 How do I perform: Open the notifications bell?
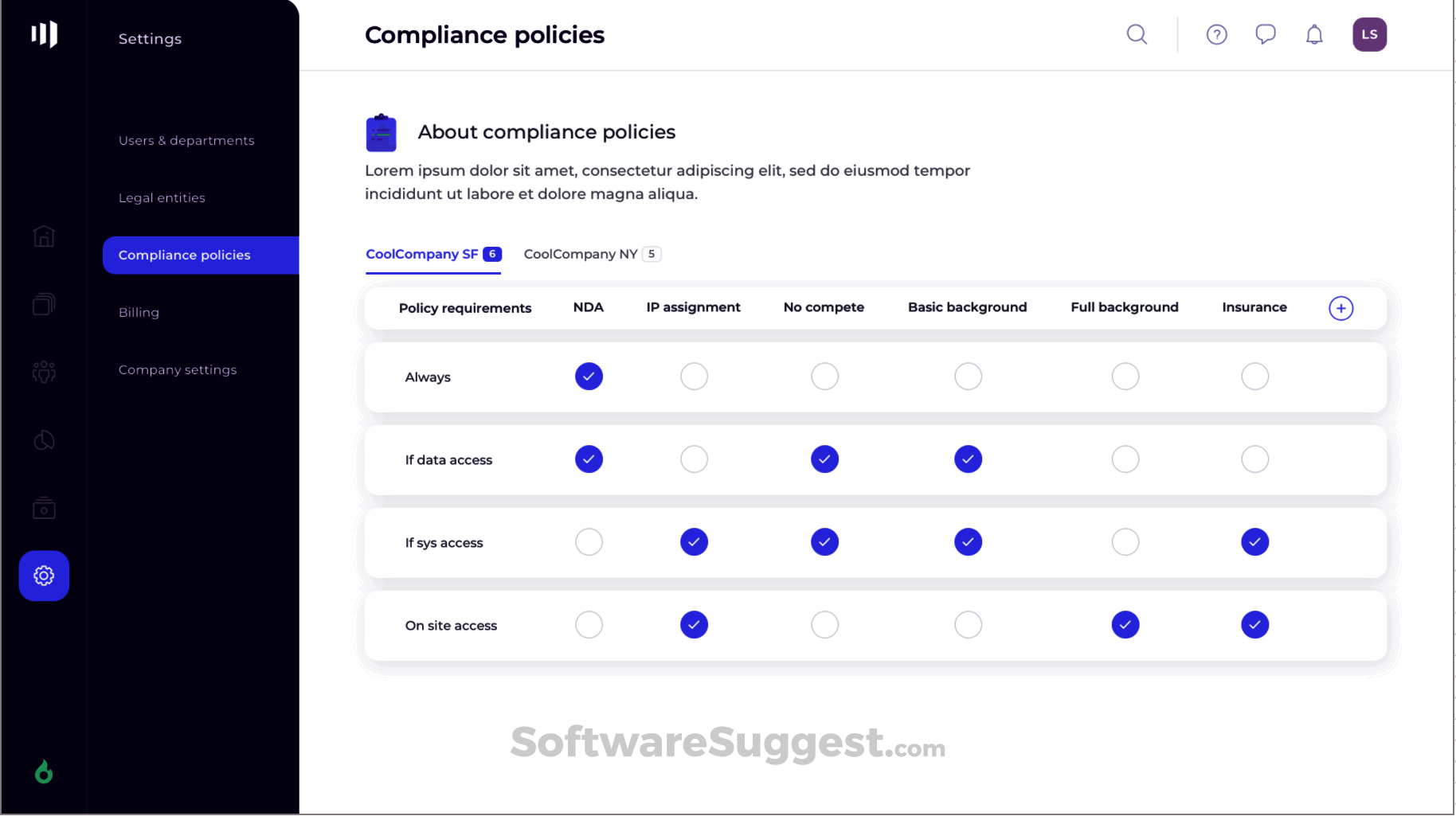click(x=1314, y=34)
